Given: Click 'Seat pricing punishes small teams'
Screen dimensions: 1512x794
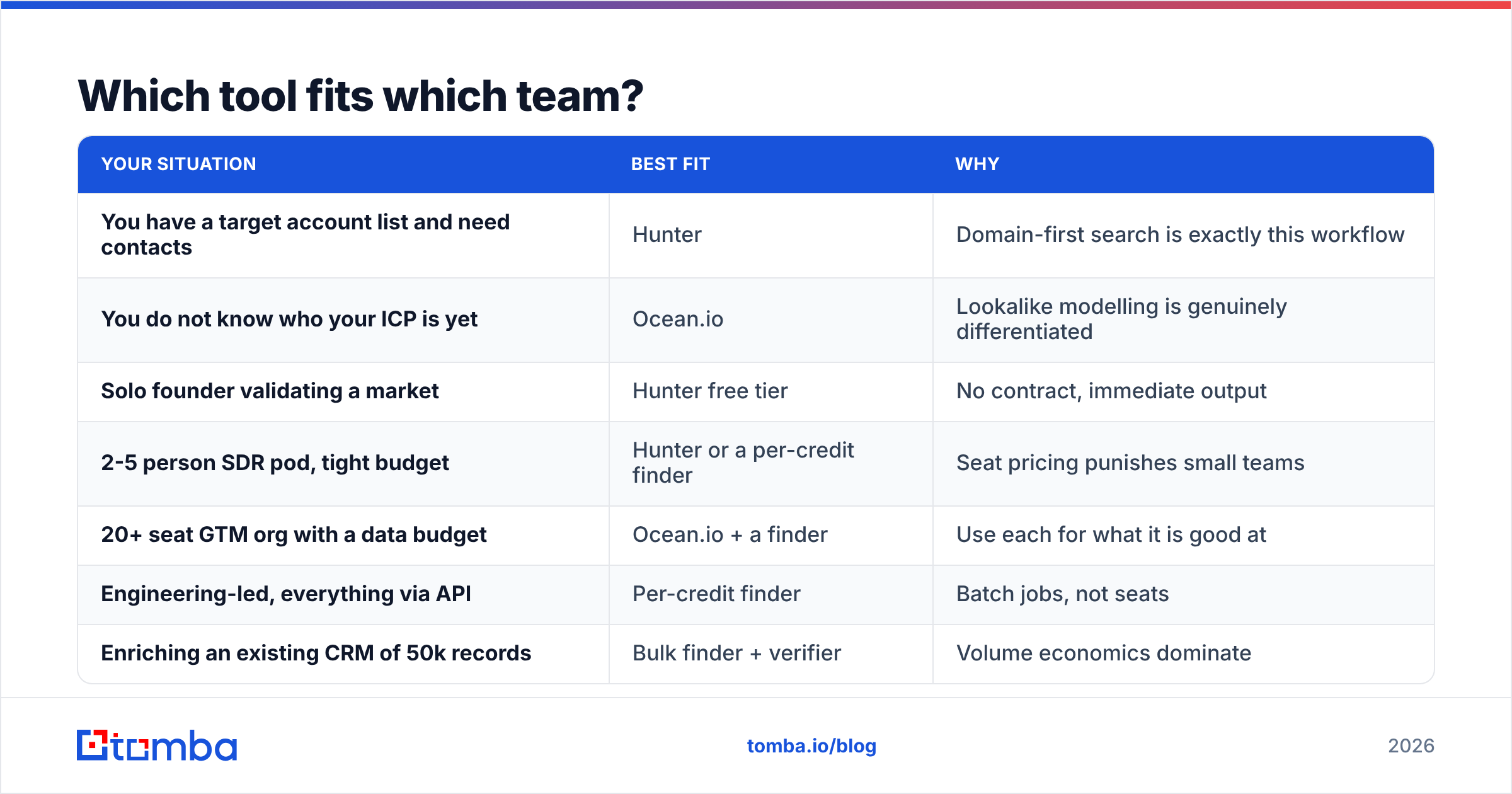Looking at the screenshot, I should click(x=1130, y=463).
